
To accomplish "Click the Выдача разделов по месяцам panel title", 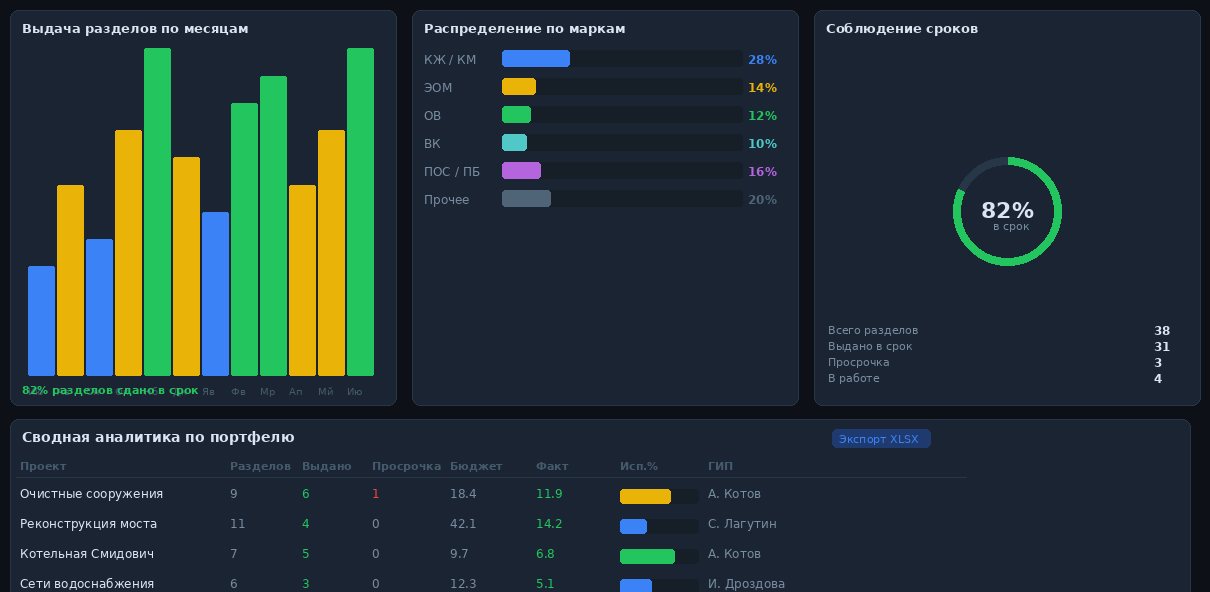I will (135, 29).
